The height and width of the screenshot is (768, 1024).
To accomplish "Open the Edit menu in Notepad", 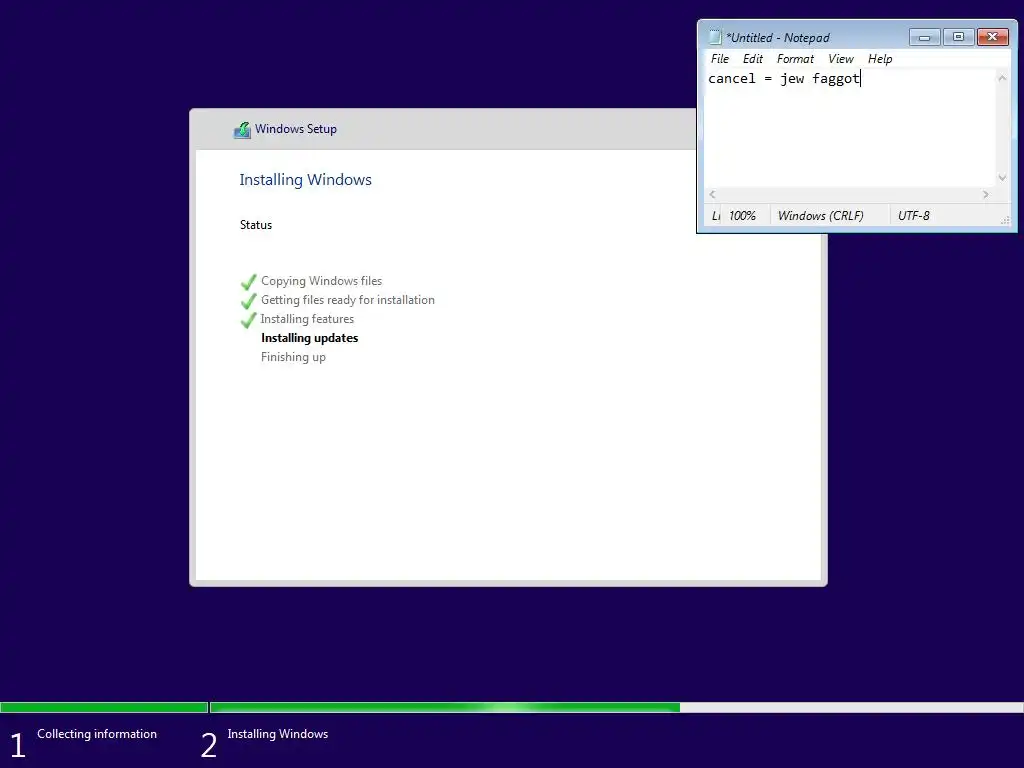I will coord(752,59).
